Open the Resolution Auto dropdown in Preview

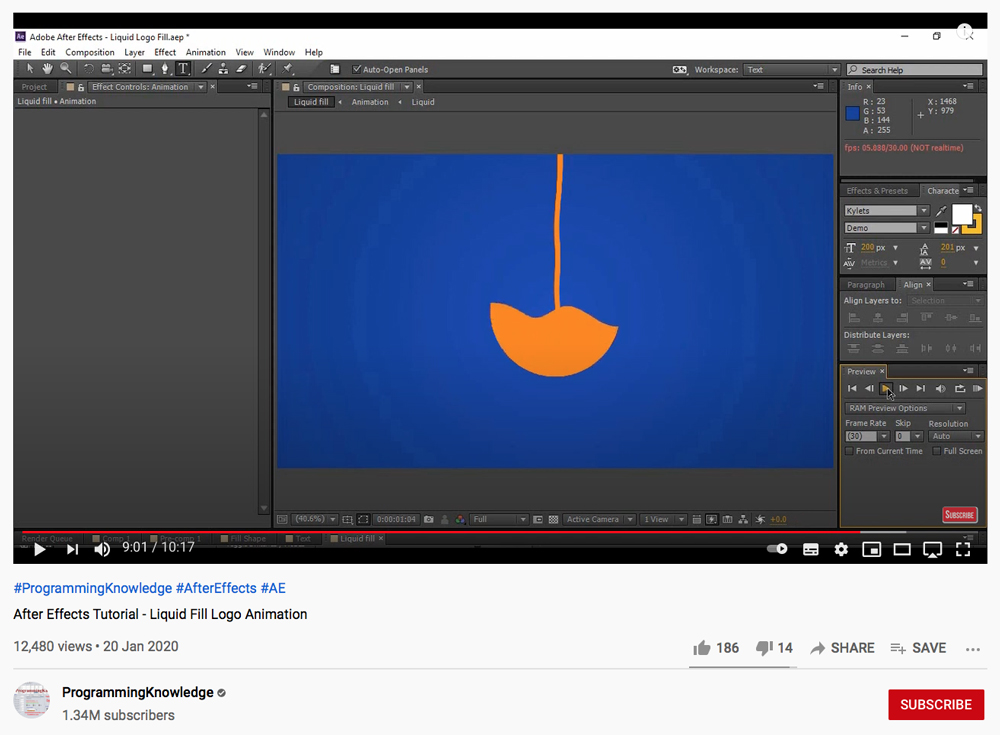click(x=955, y=436)
